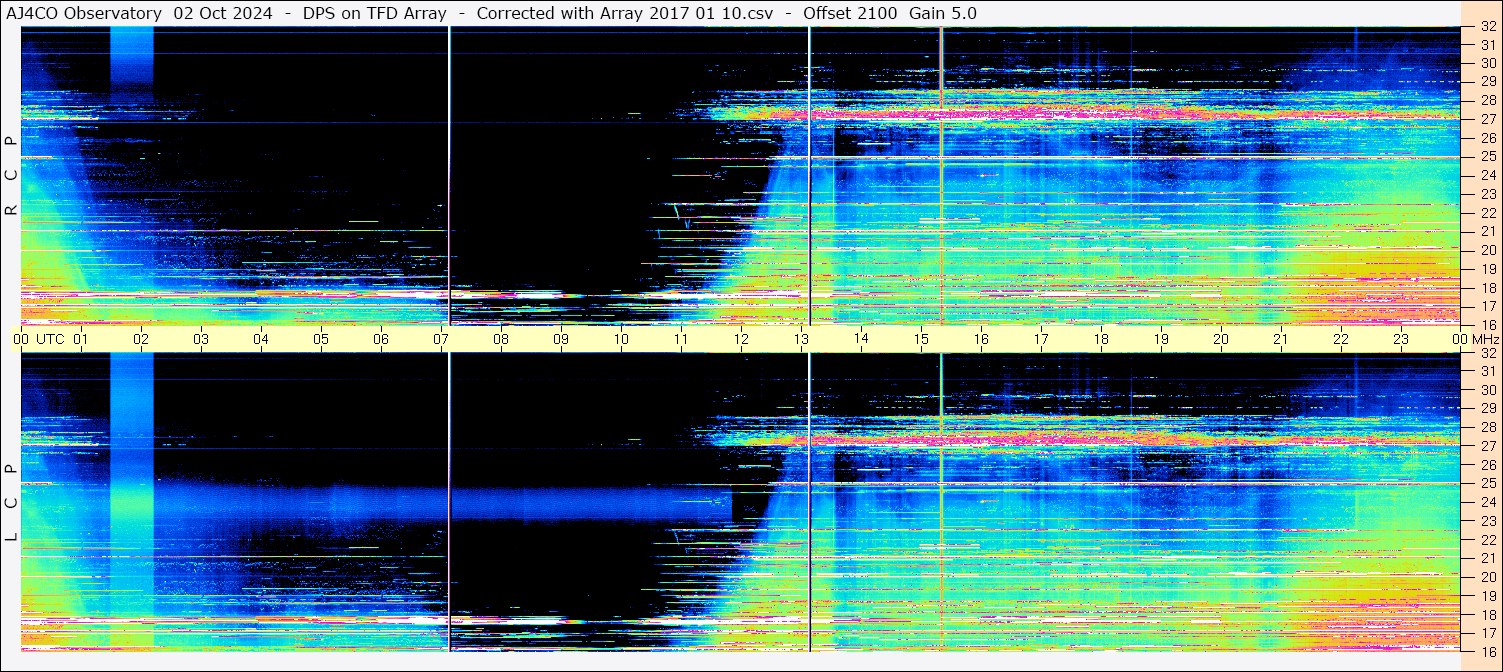Screen dimensions: 1503x672
Task: Click the 17 MHz label in RCP panel
Action: coord(1488,306)
